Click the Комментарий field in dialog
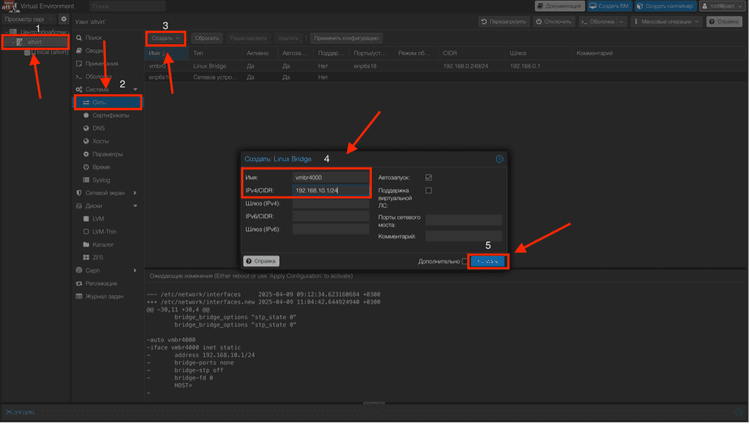Image resolution: width=750 pixels, height=424 pixels. pyautogui.click(x=463, y=236)
